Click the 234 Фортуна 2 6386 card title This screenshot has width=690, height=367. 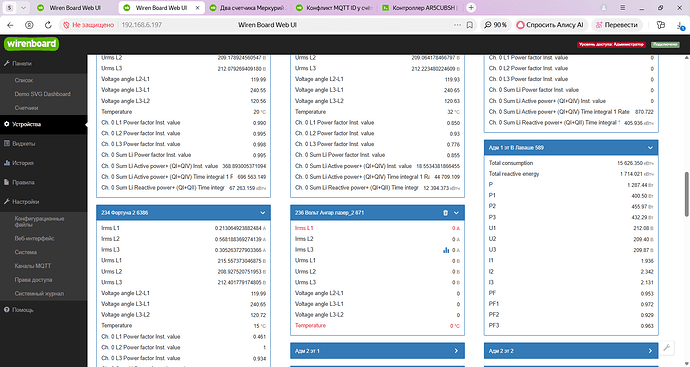[x=125, y=213]
